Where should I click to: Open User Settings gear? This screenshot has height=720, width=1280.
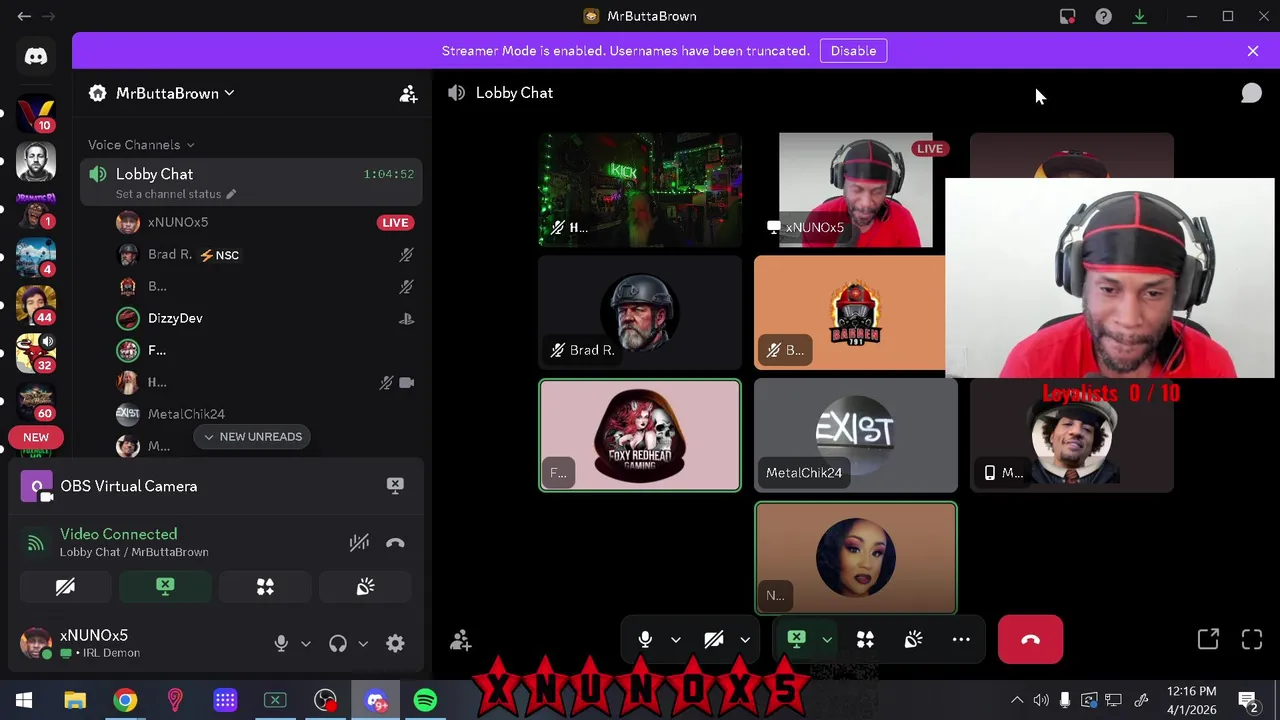tap(395, 644)
